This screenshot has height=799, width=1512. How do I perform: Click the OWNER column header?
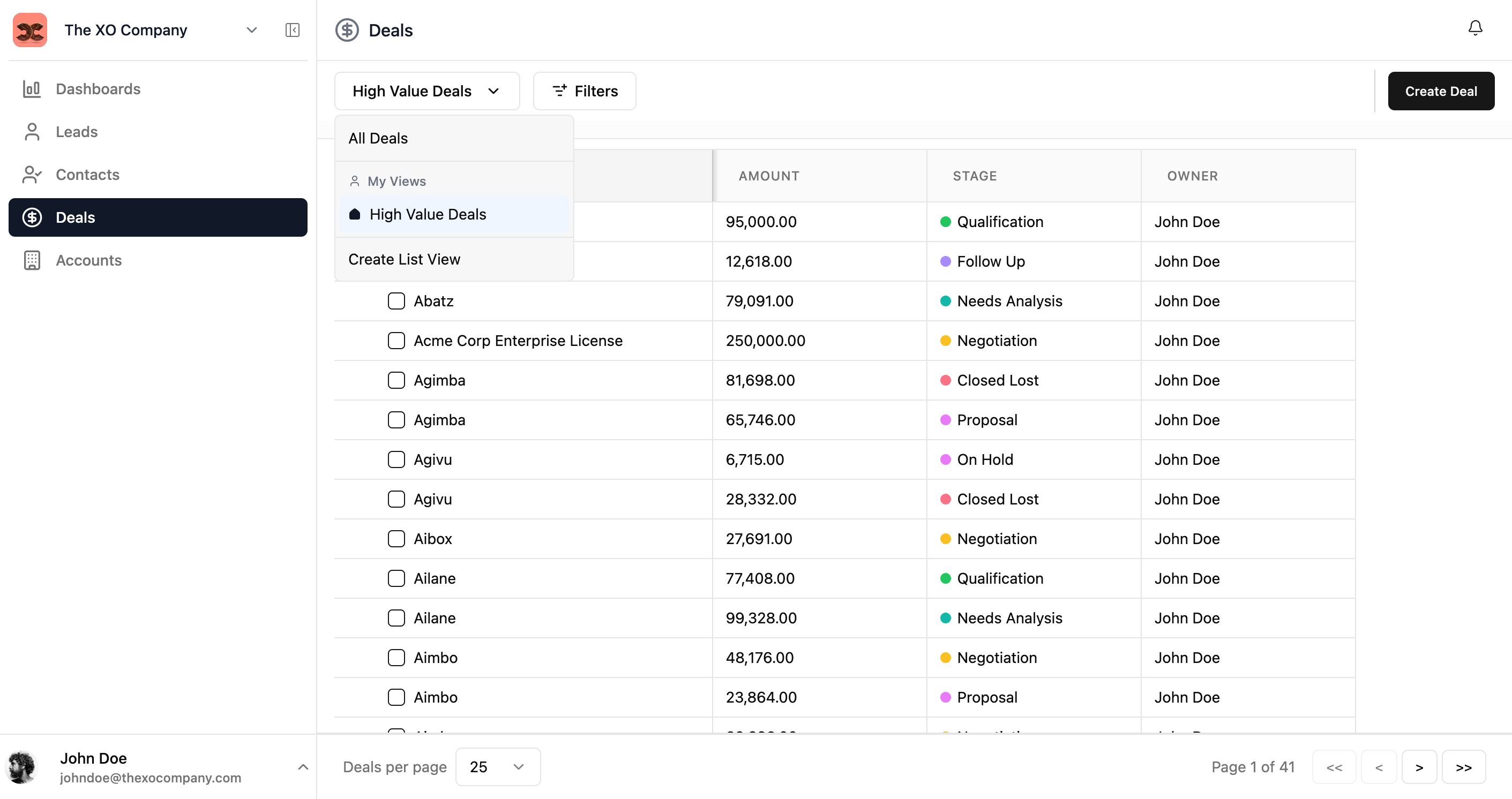coord(1192,176)
